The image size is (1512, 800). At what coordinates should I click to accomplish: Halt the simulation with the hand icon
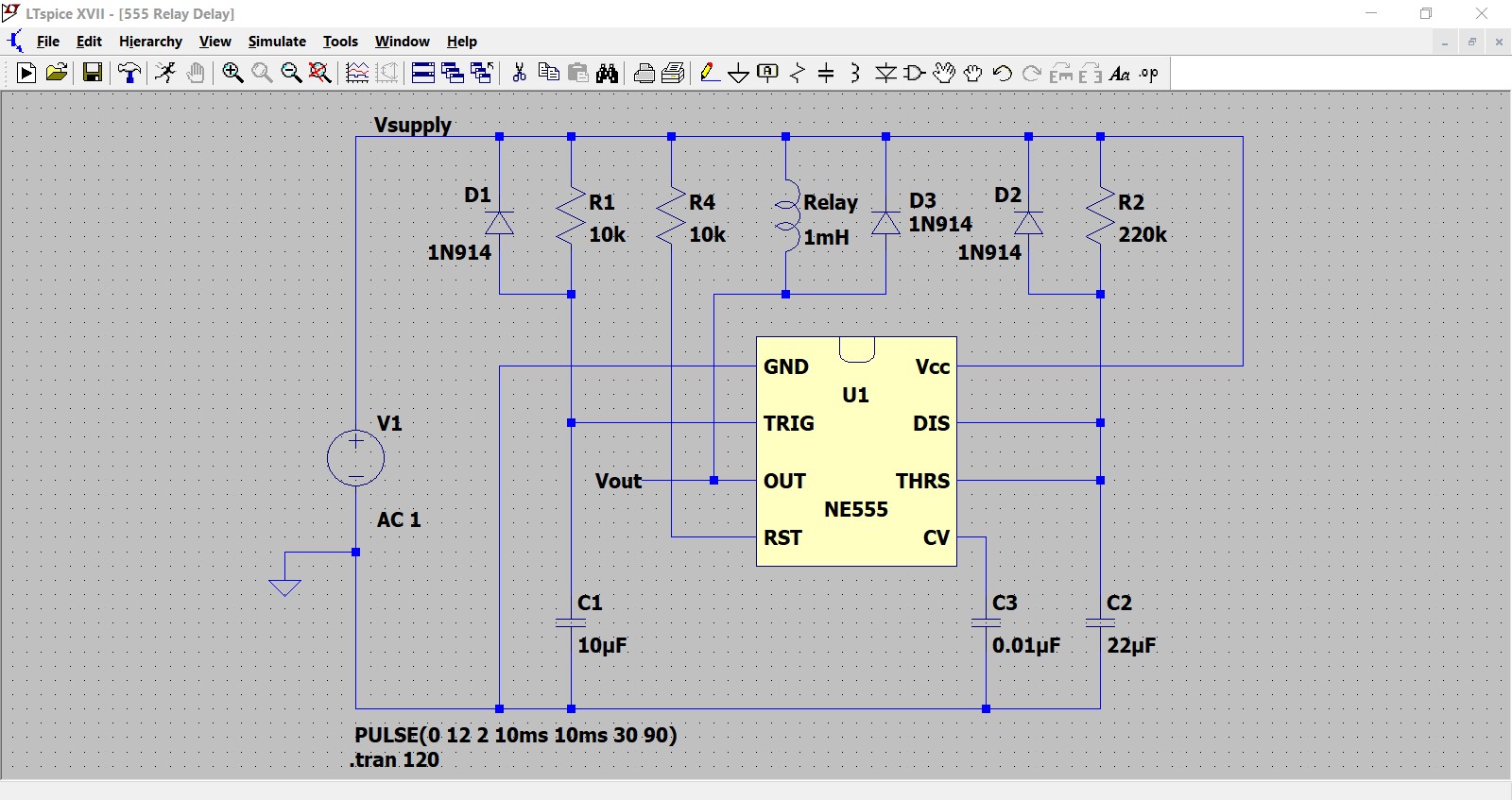196,73
